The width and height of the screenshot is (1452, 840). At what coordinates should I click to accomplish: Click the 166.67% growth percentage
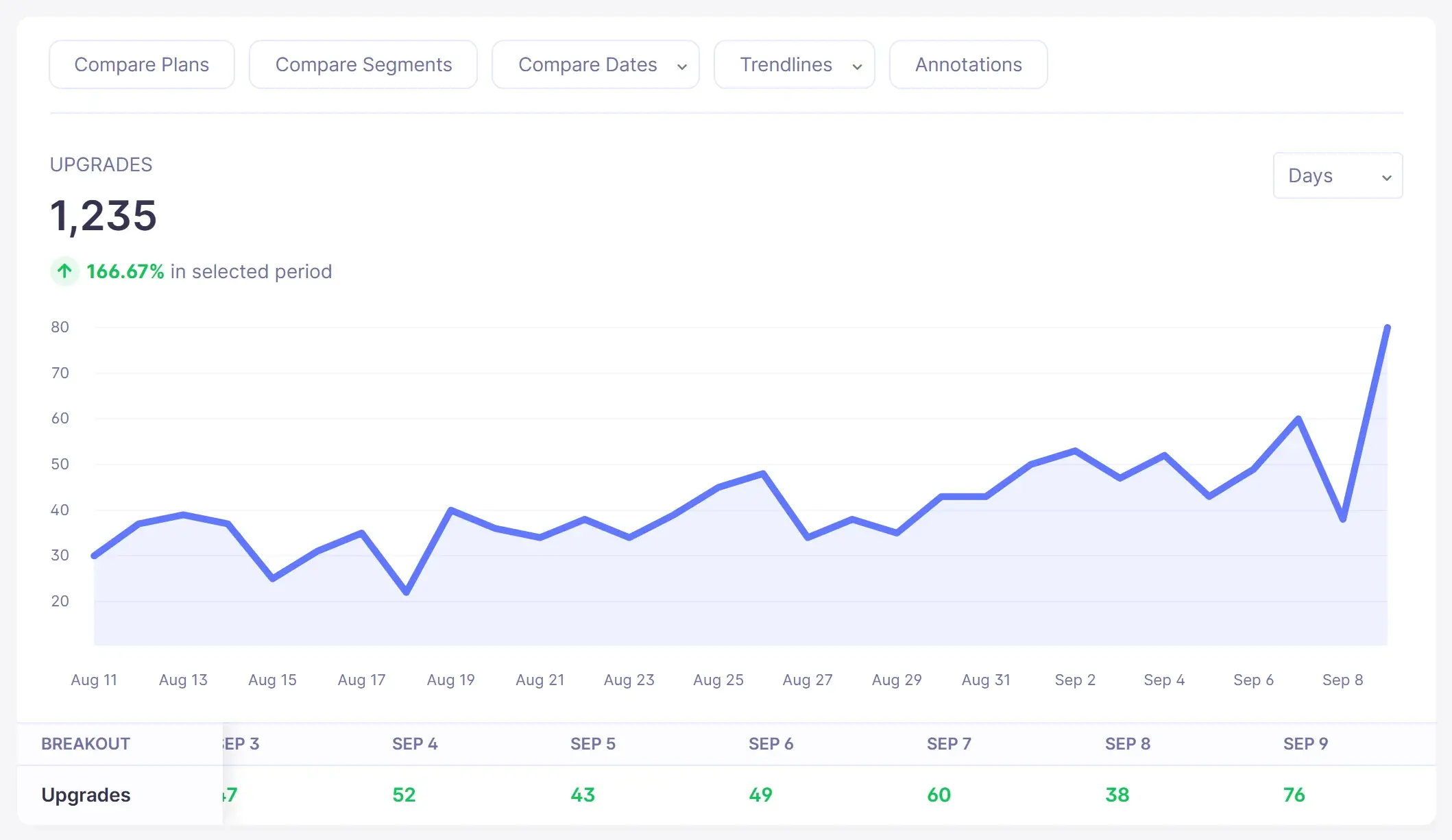coord(125,271)
